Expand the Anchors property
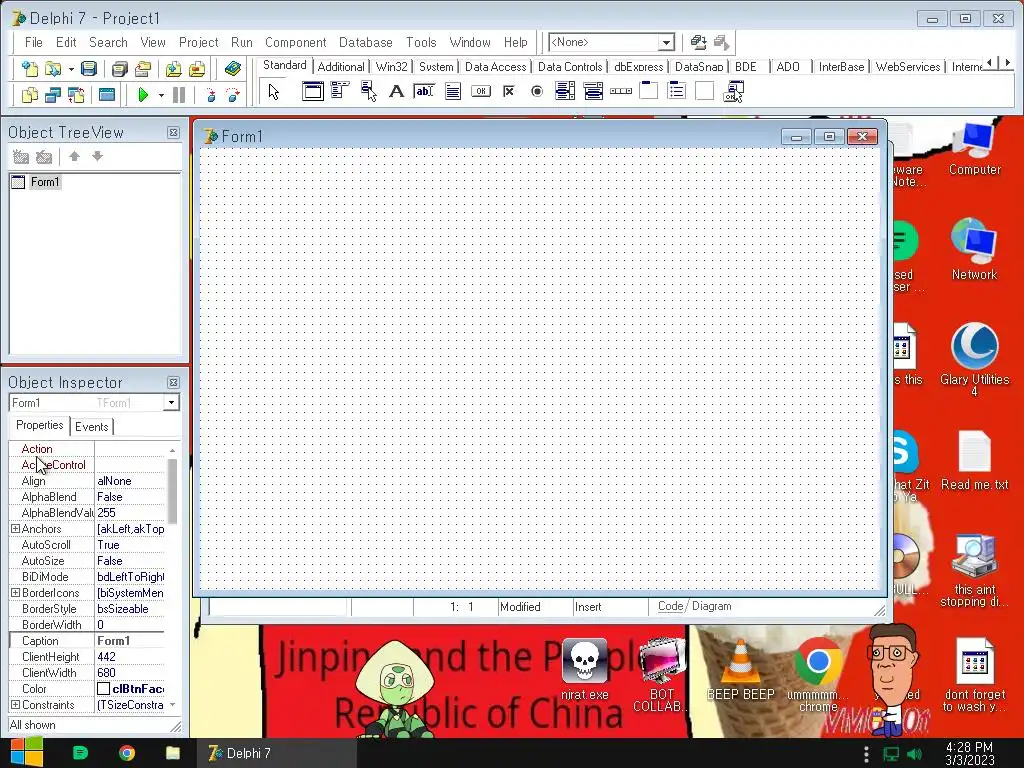The image size is (1024, 768). coord(15,528)
